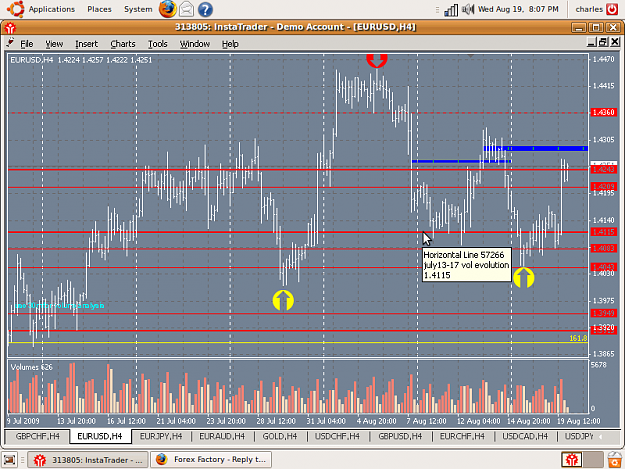Click the volume speaker icon
The image size is (625, 469).
click(x=468, y=9)
